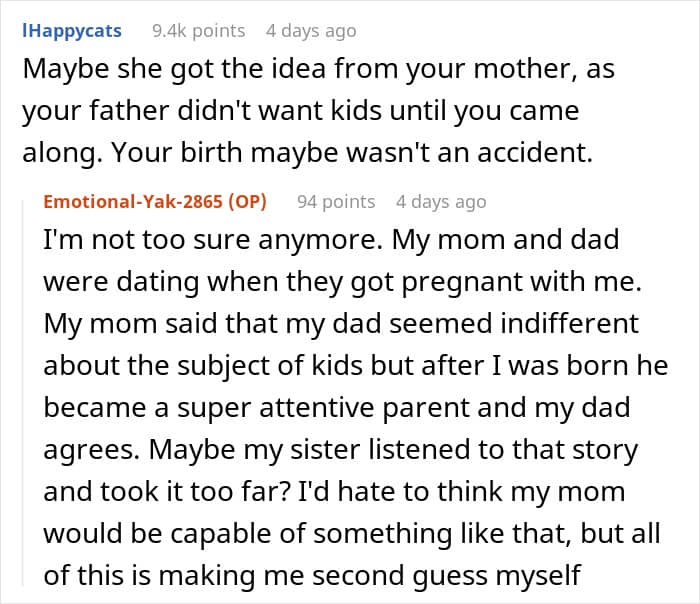Click the line 'agrees. Maybe my sister listened'
Screen dimensions: 700x604
pyautogui.click(x=341, y=450)
